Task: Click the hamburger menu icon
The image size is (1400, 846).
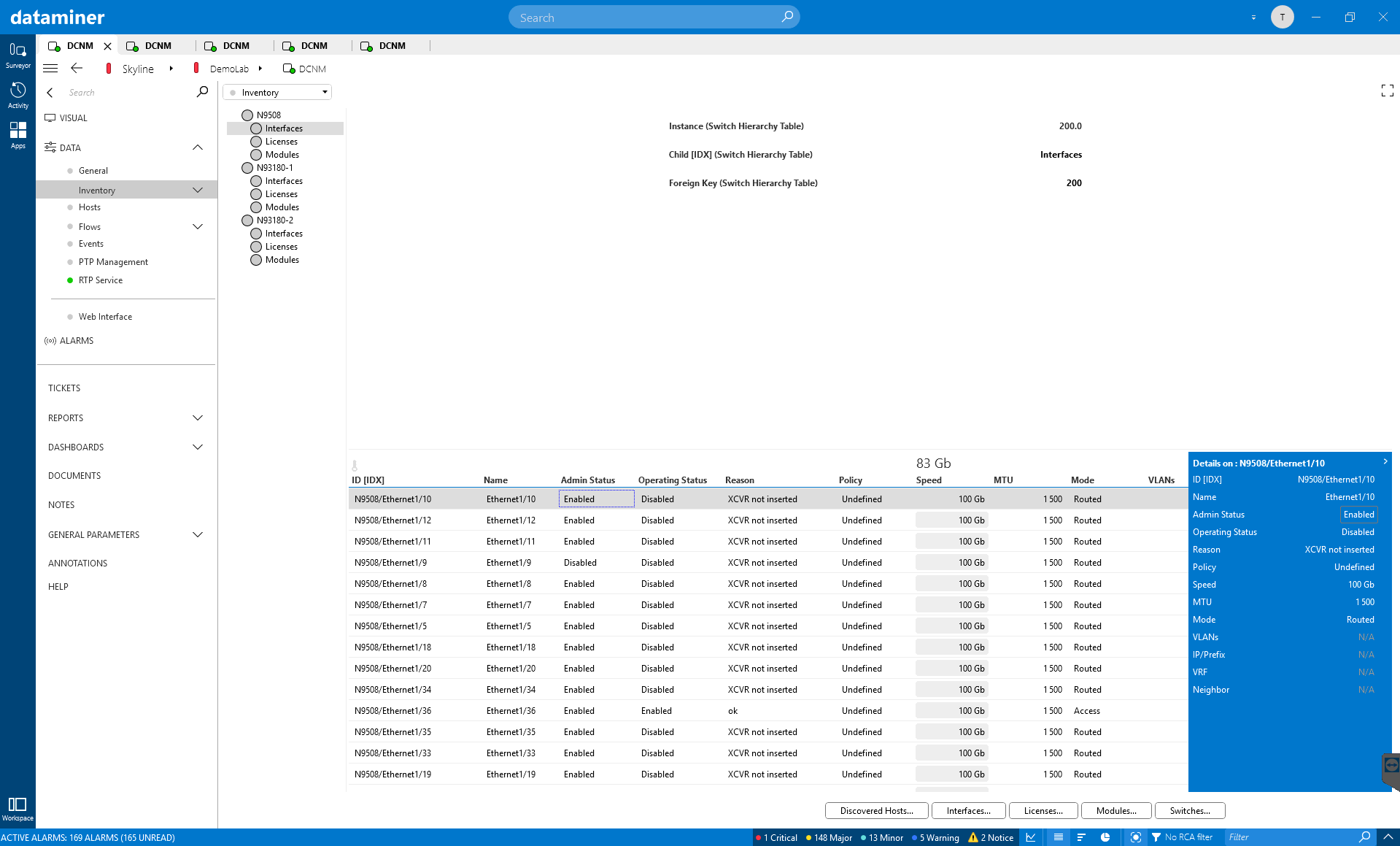Action: pos(50,69)
